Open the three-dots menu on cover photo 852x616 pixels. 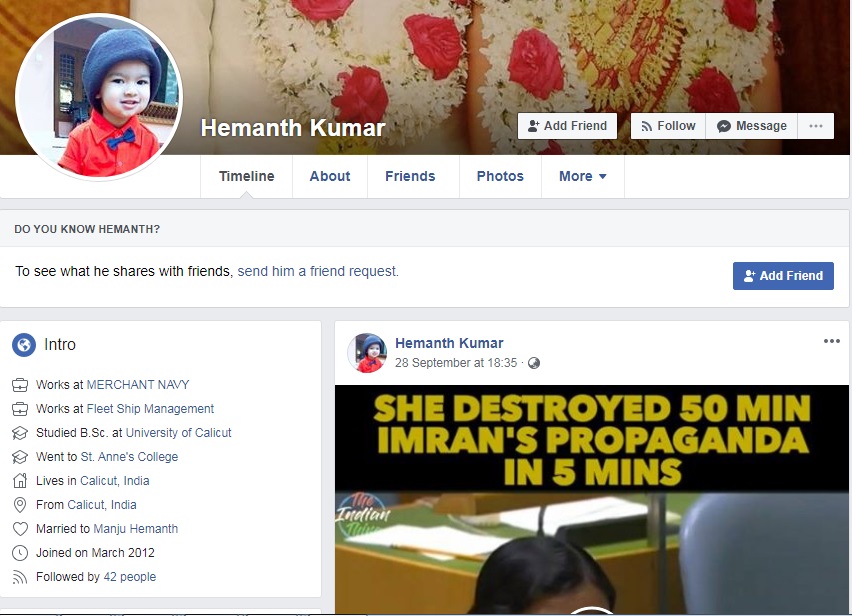[x=816, y=126]
